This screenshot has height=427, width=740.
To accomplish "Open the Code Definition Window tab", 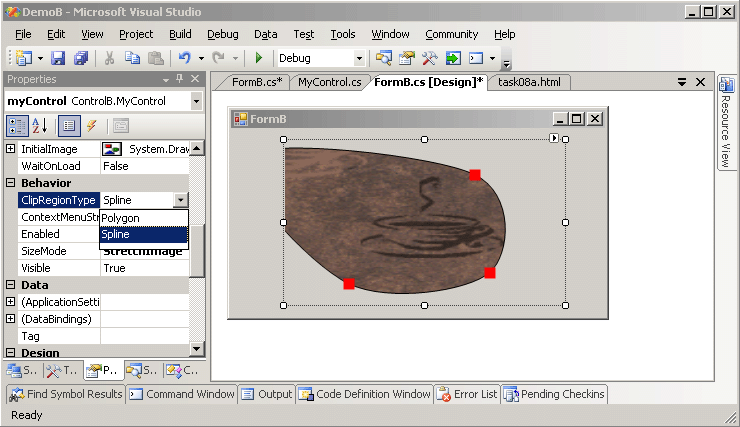I will (365, 394).
